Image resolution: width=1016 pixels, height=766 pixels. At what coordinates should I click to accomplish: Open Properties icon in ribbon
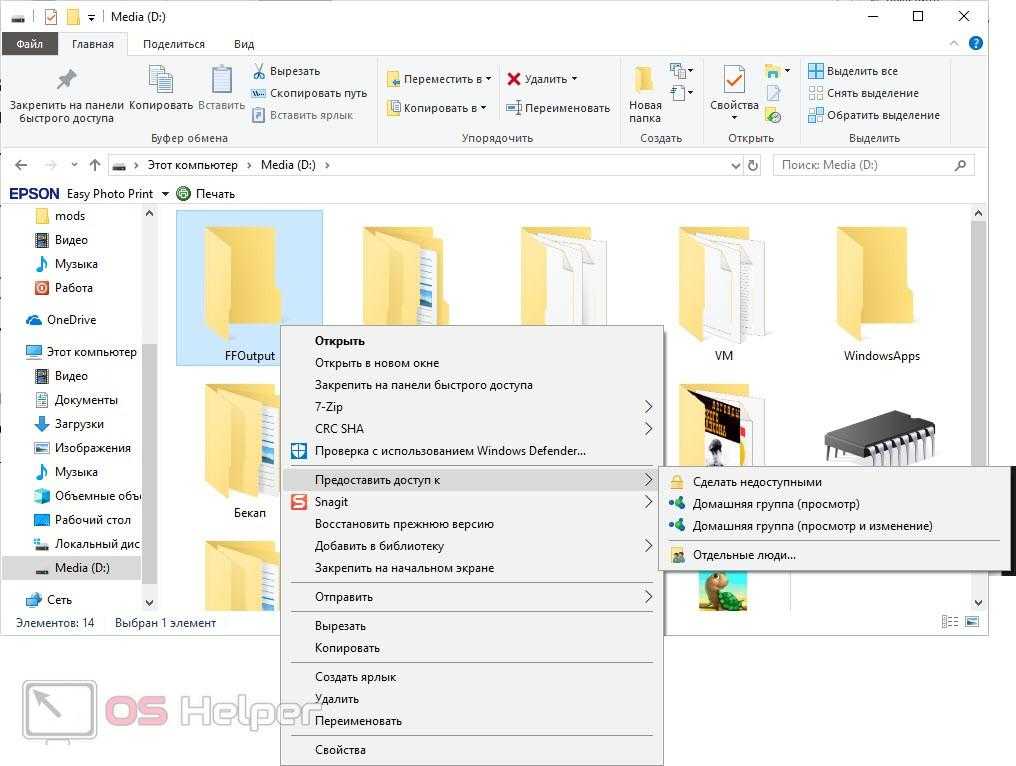coord(734,80)
